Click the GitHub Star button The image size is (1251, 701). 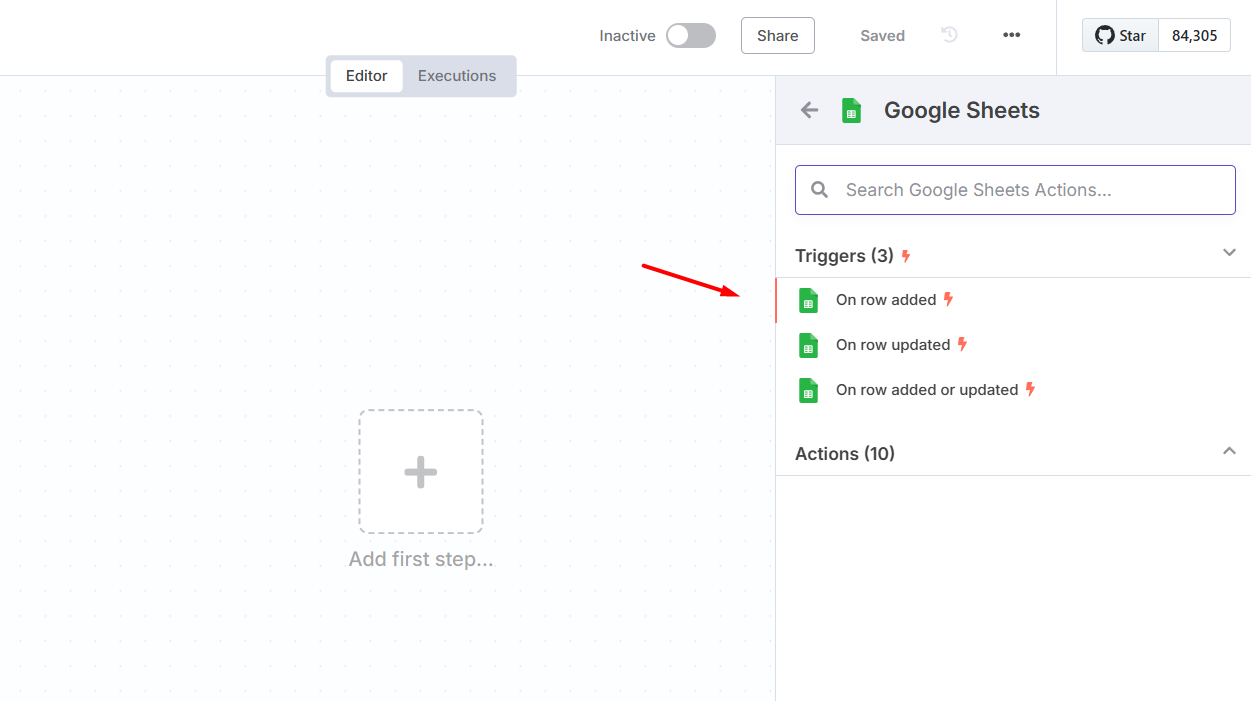[x=1120, y=35]
